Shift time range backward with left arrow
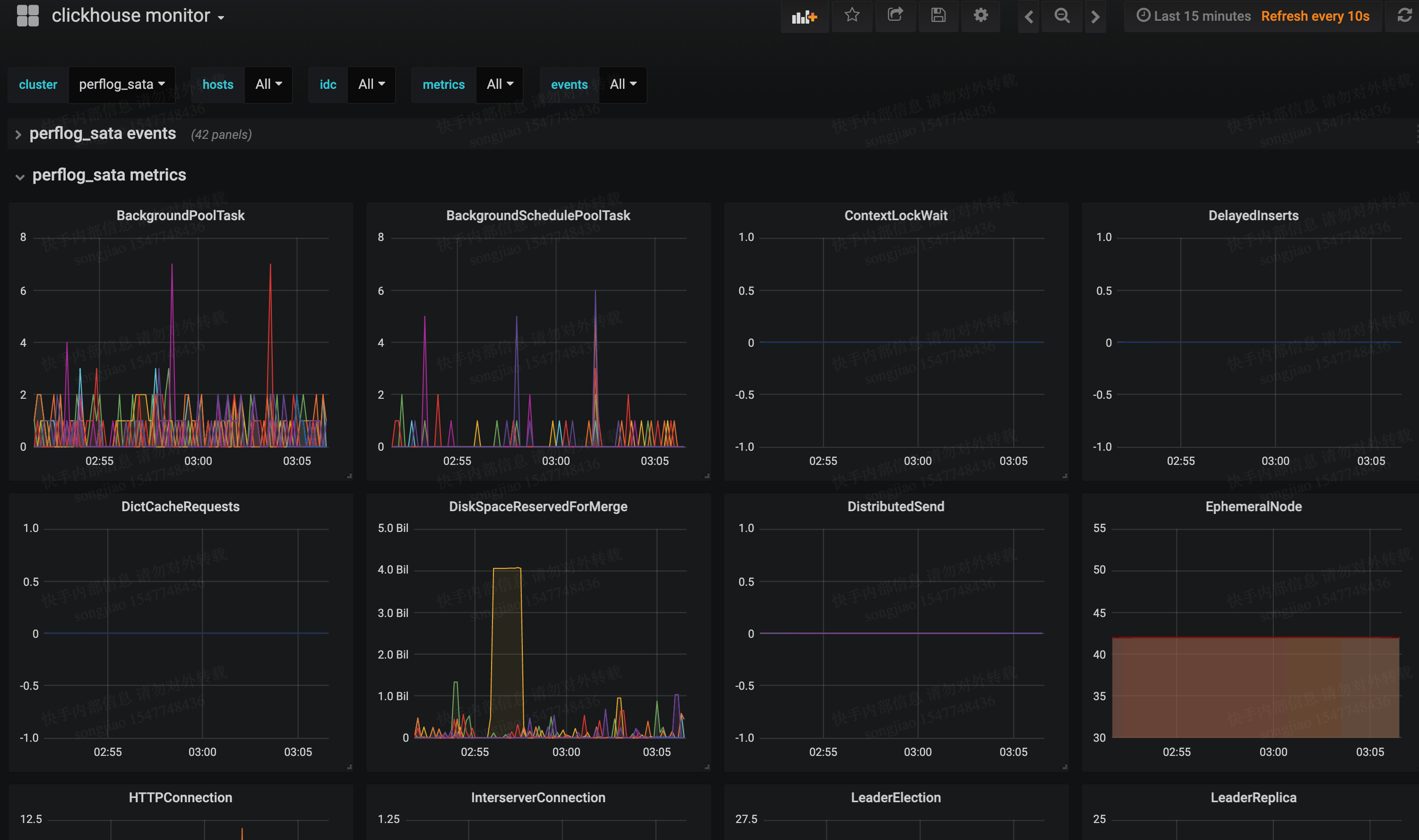1419x840 pixels. click(x=1028, y=17)
